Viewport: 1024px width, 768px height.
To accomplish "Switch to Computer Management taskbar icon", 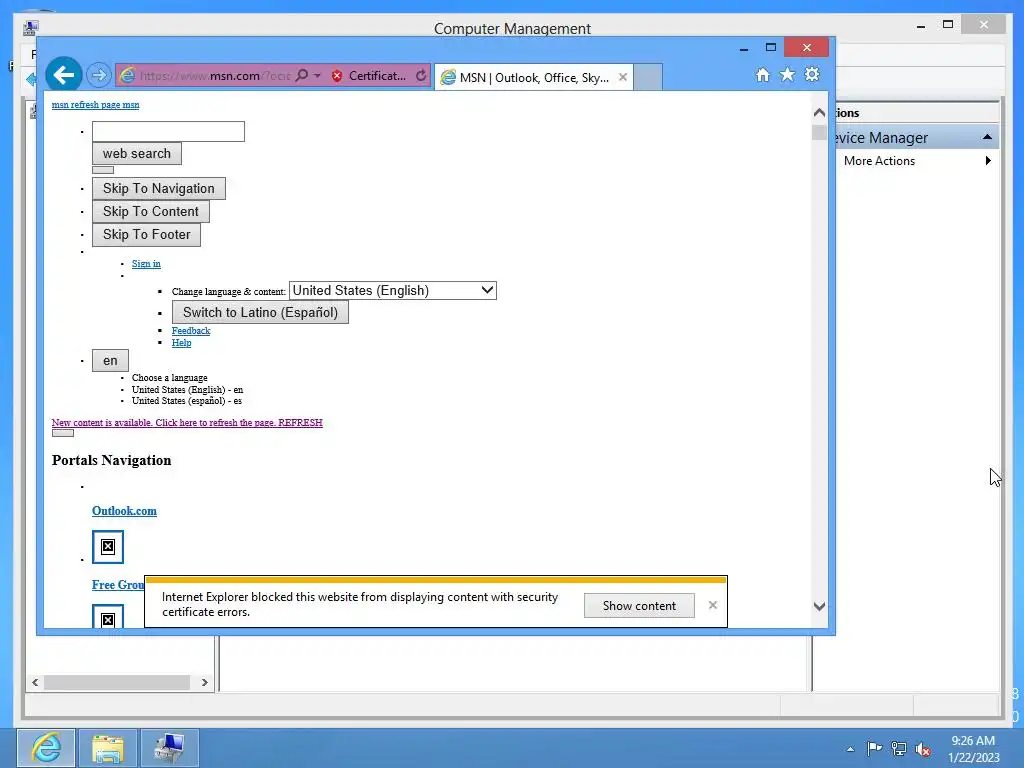I will point(169,748).
